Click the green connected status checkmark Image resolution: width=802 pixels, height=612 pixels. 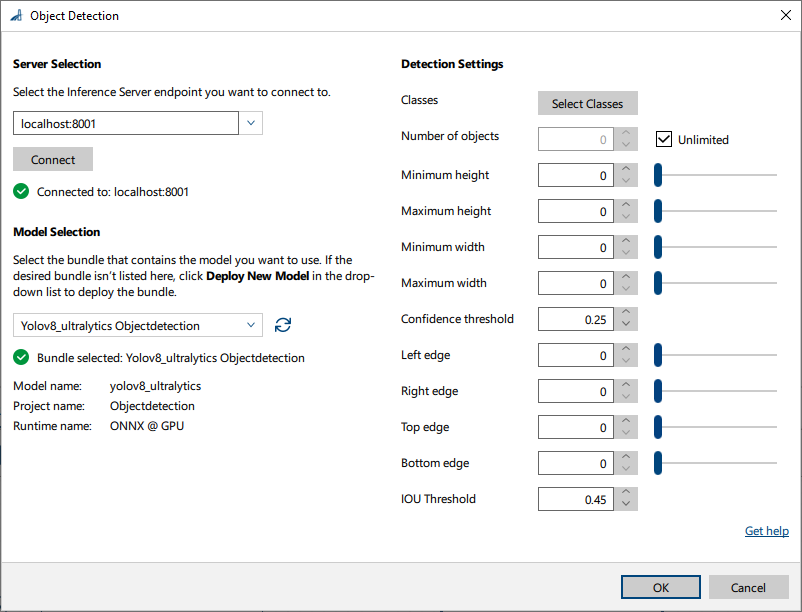[21, 192]
